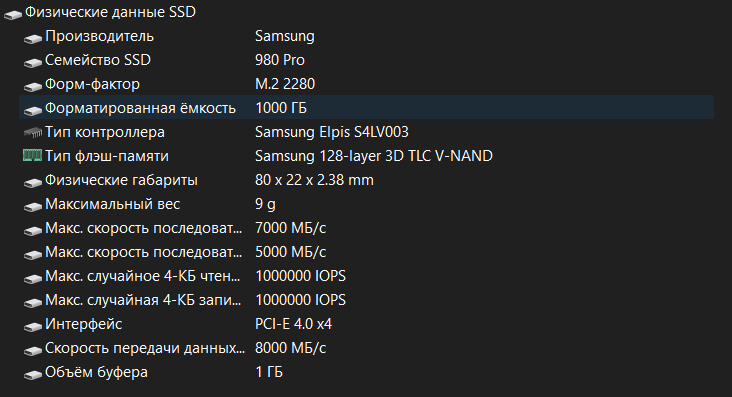
Task: Click the 5000 МБ/с sequential write value
Action: click(290, 252)
